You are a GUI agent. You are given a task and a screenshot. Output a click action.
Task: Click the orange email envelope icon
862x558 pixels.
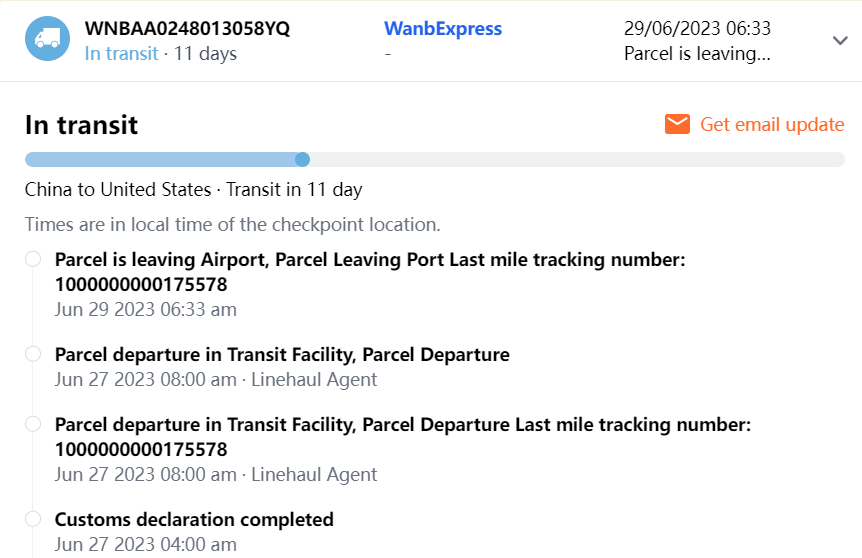click(677, 124)
